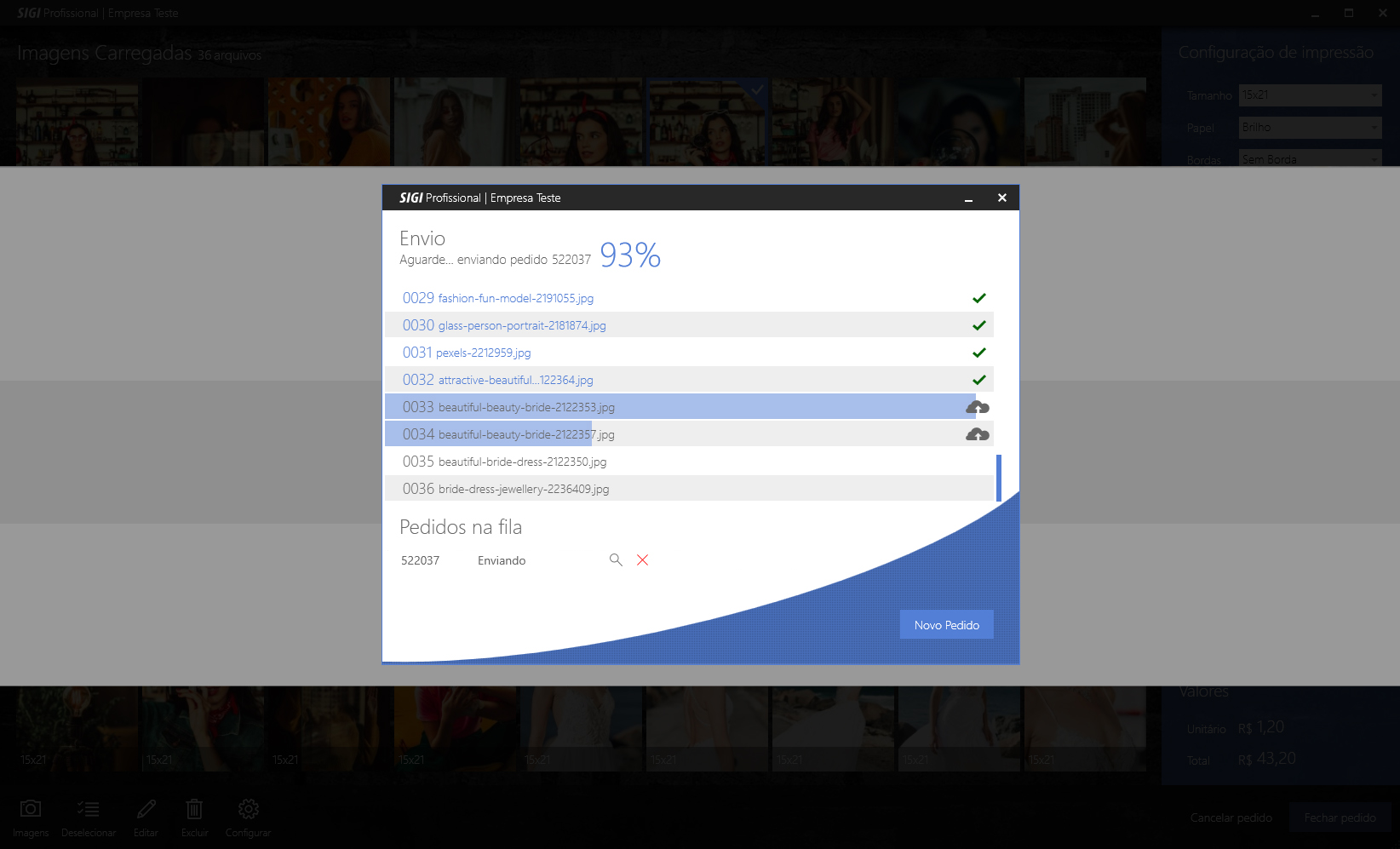This screenshot has width=1400, height=849.
Task: Toggle the checkmark on the selected thumbnail
Action: [757, 89]
